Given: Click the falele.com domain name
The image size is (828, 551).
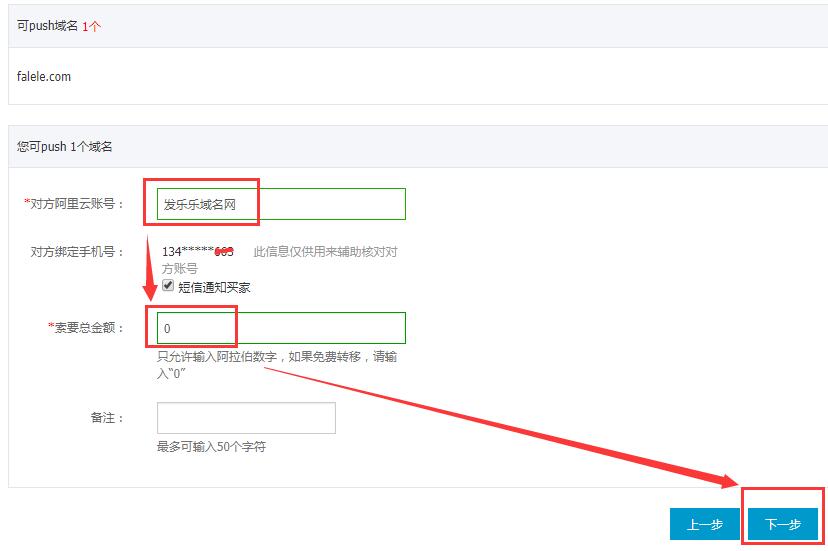Looking at the screenshot, I should (x=44, y=76).
